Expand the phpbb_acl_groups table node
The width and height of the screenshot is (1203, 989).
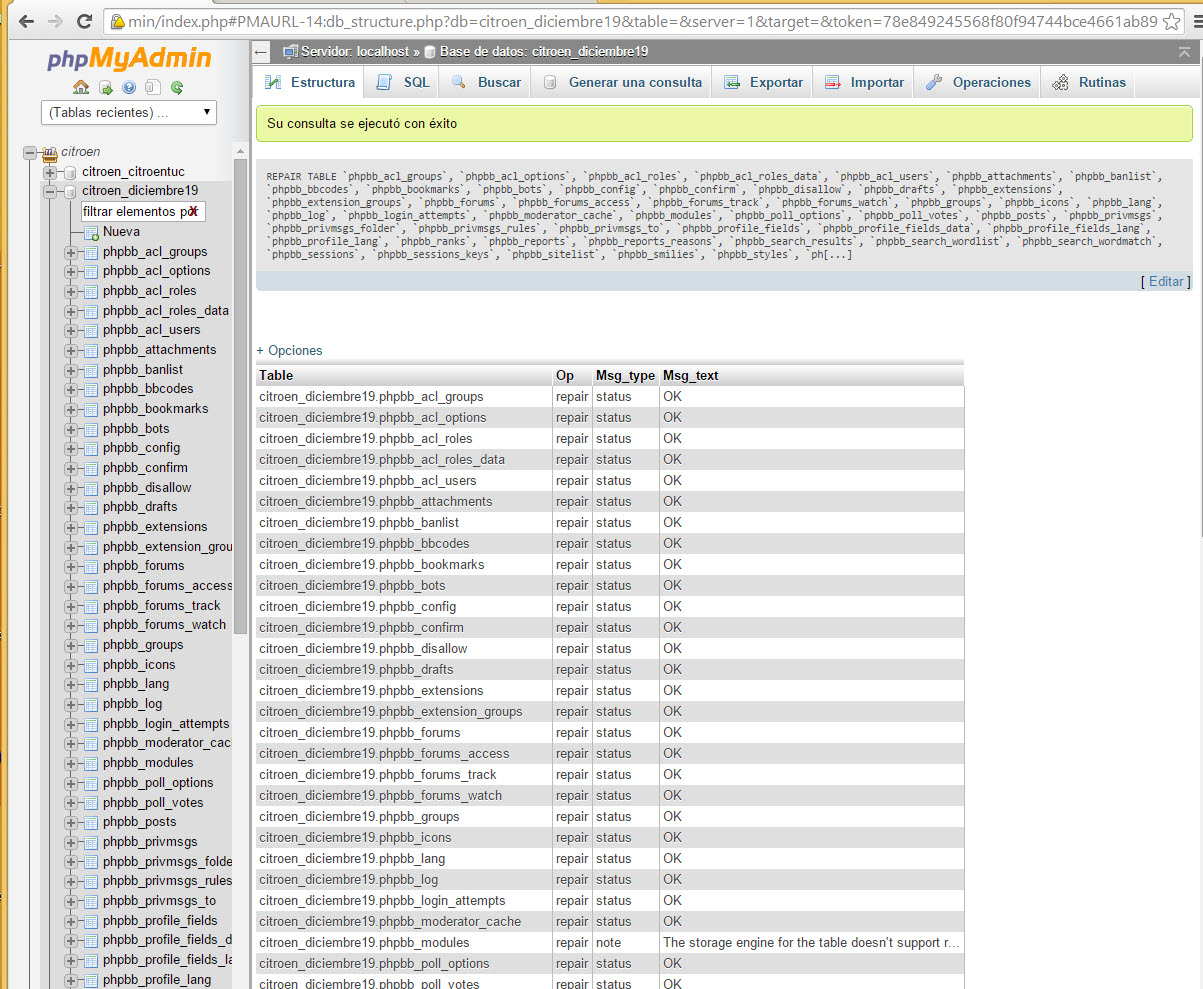[x=71, y=252]
